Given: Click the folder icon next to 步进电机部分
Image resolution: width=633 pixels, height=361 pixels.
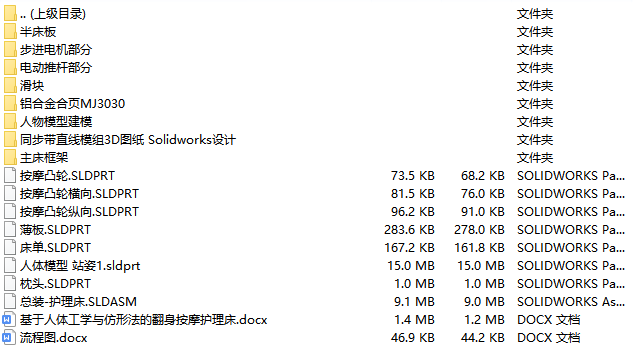Looking at the screenshot, I should 10,50.
